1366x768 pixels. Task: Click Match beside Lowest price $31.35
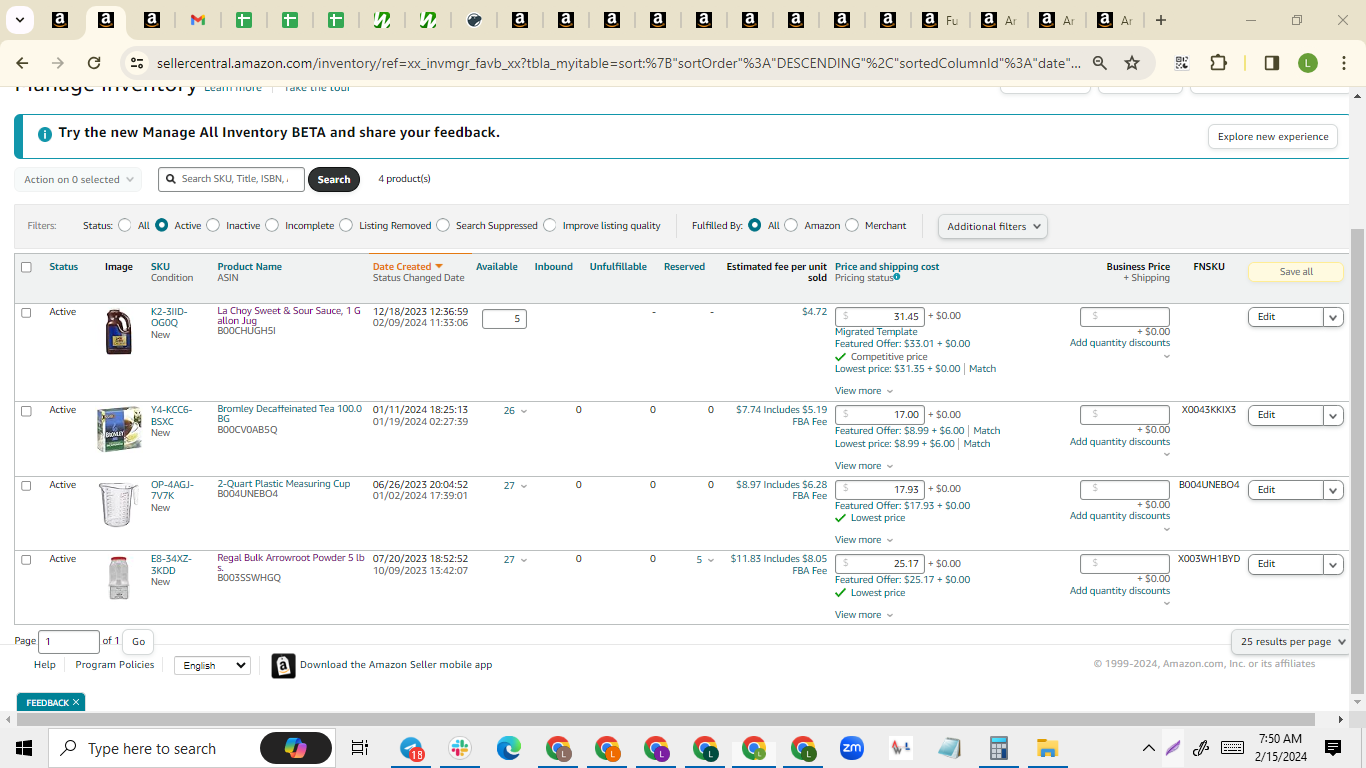982,369
